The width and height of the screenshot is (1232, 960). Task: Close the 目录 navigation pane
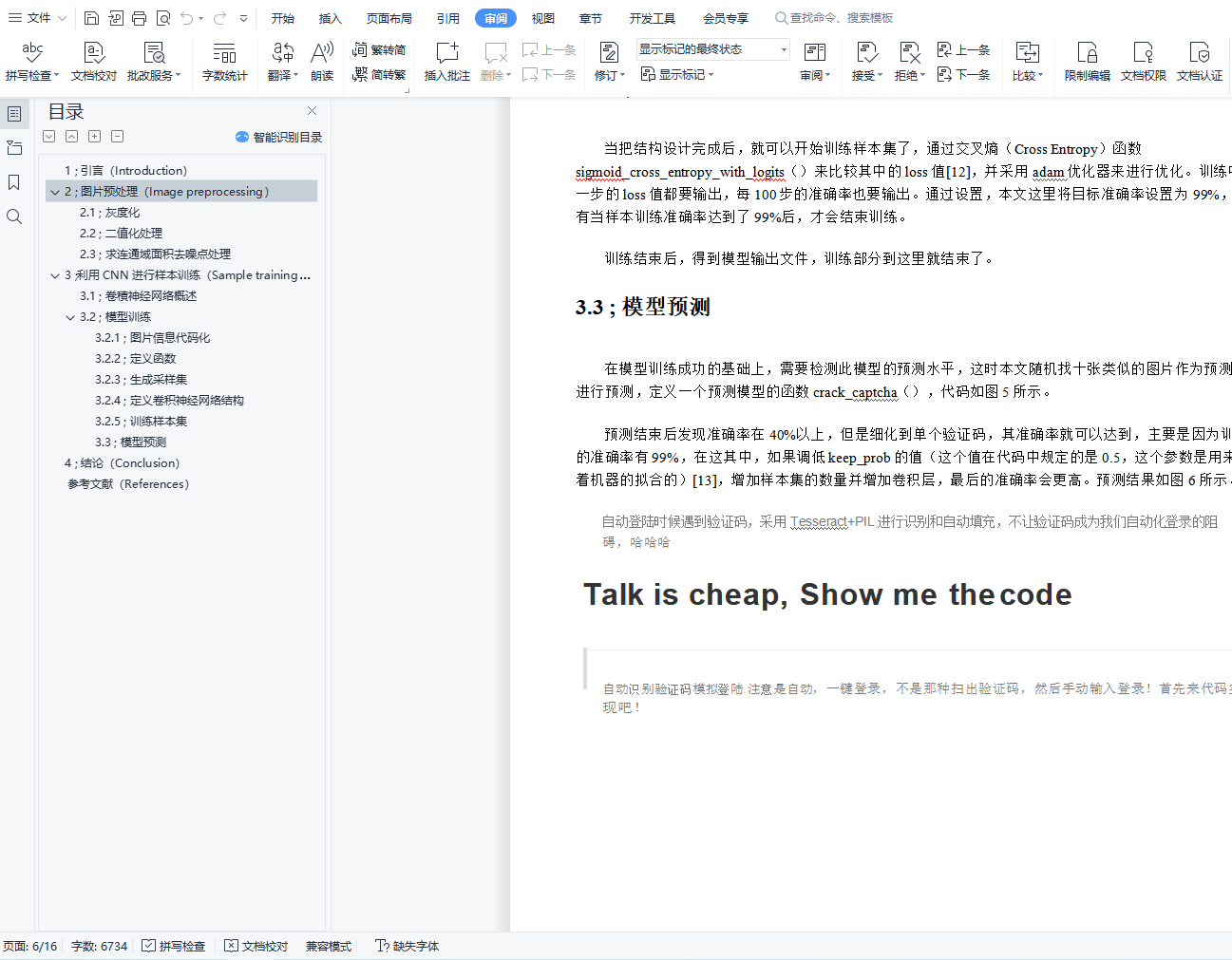(x=312, y=111)
